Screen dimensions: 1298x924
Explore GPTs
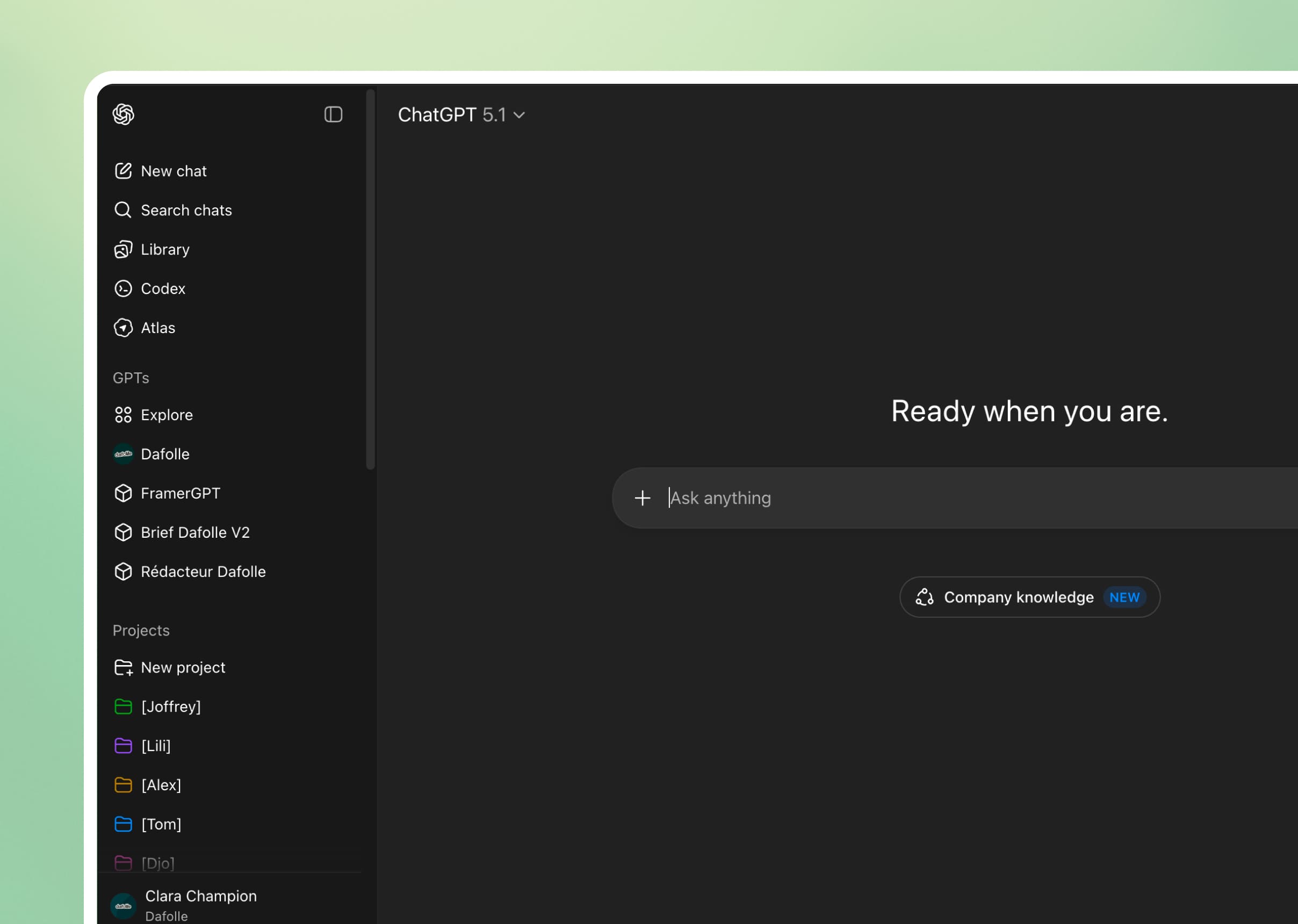pos(166,415)
